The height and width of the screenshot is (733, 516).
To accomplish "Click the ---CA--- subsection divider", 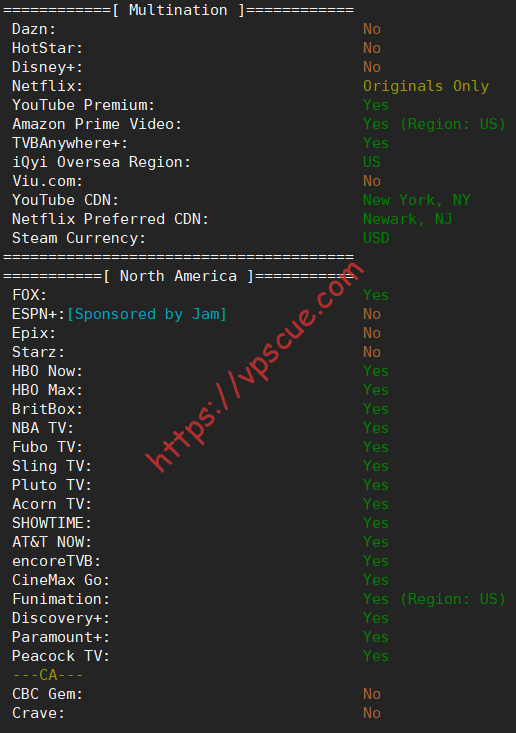I will click(x=48, y=675).
